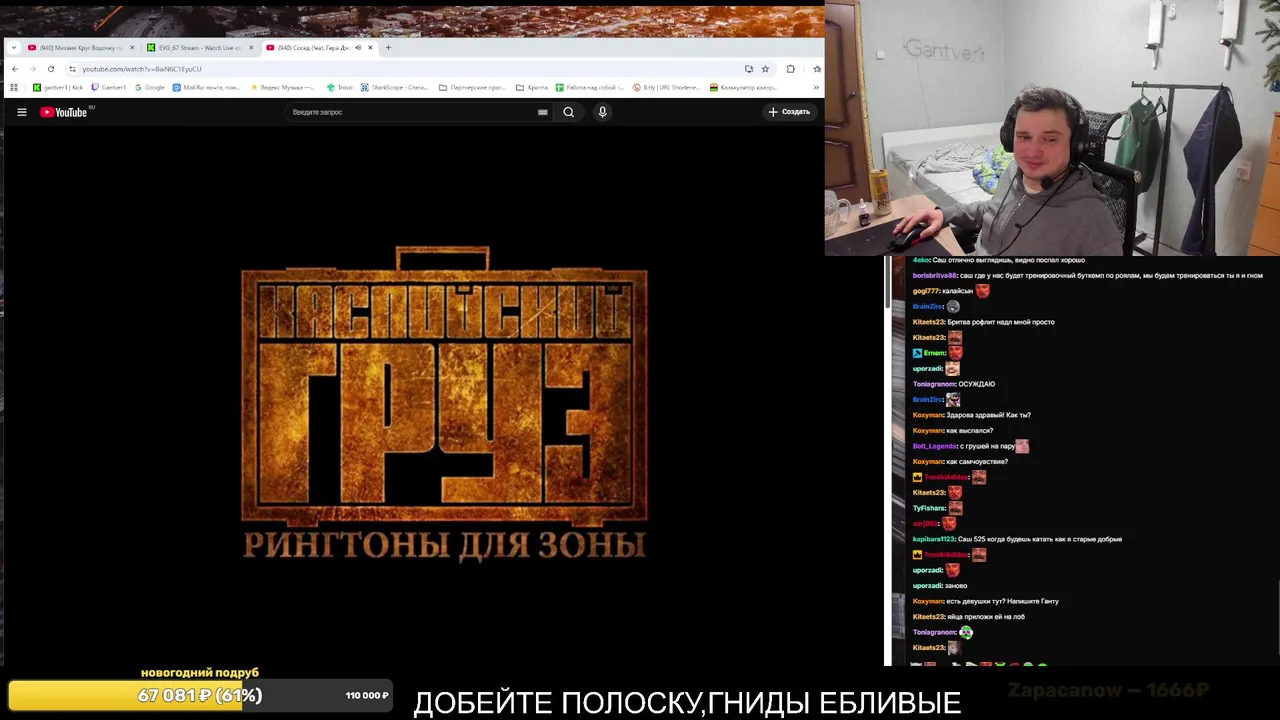Click the YouTube search magnifier button

pyautogui.click(x=568, y=112)
